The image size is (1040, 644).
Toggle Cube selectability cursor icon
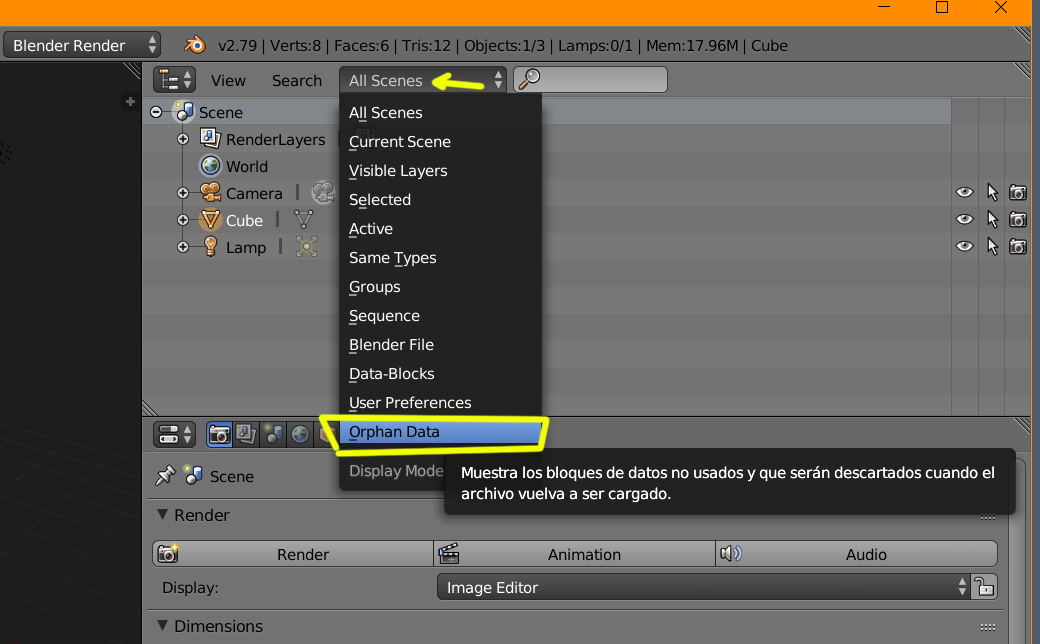coord(992,220)
